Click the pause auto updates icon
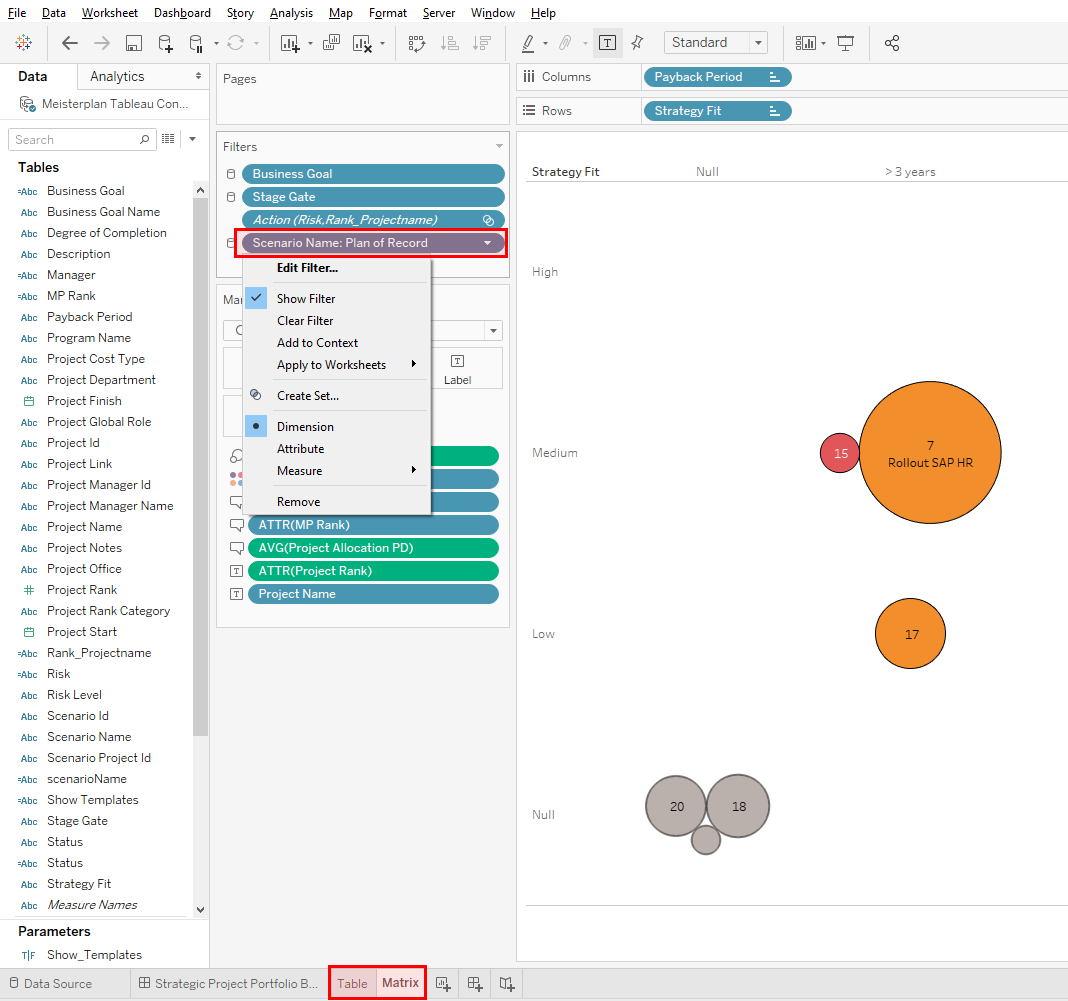This screenshot has width=1068, height=1001. (196, 44)
